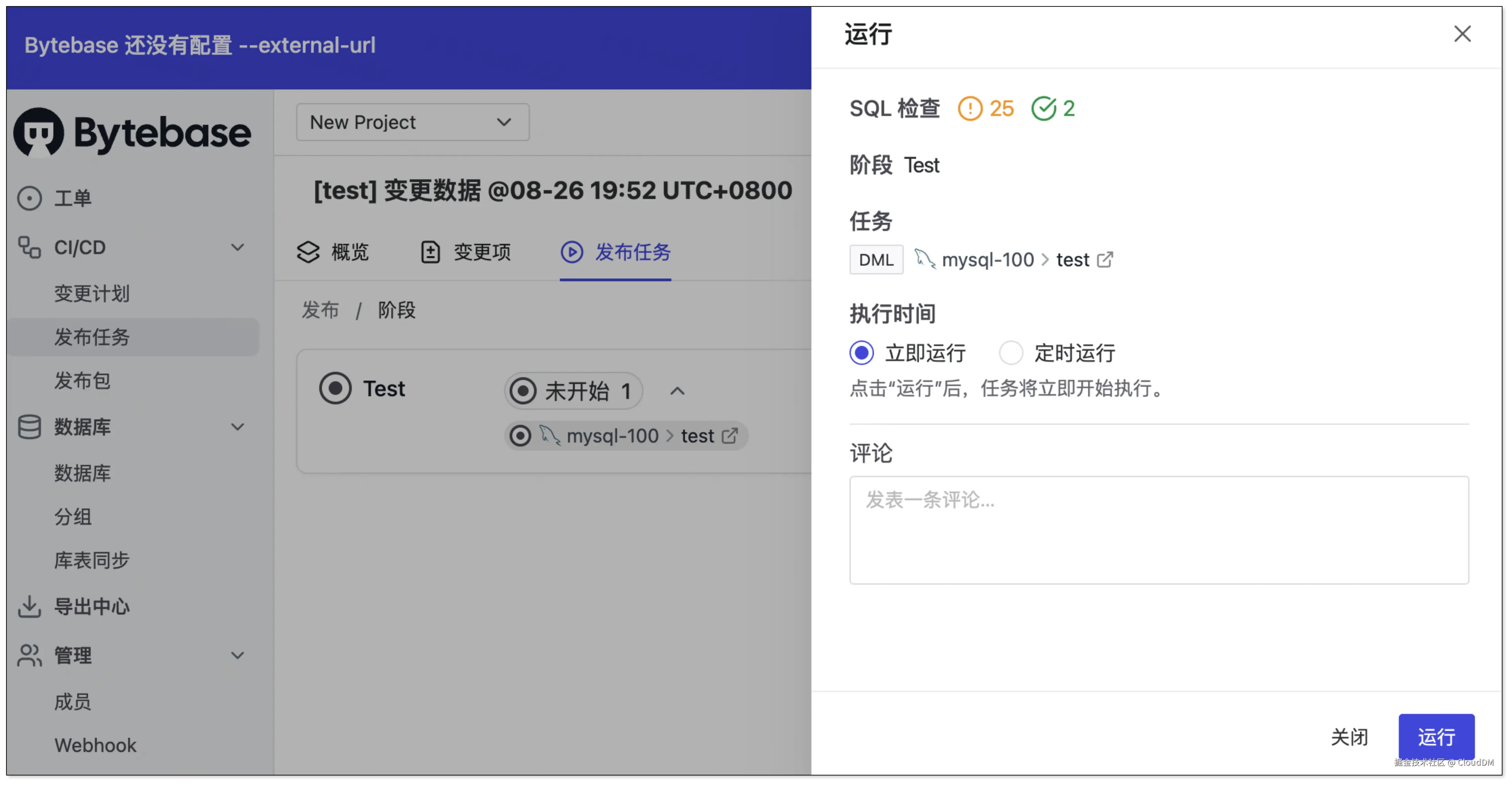1512x785 pixels.
Task: Click the 导出中心 download icon
Action: click(x=29, y=606)
